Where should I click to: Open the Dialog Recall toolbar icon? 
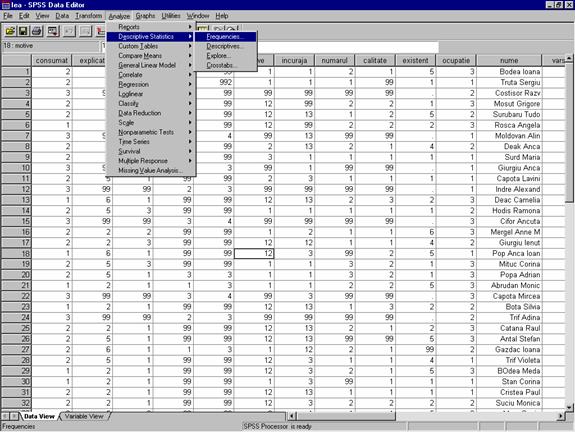53,31
